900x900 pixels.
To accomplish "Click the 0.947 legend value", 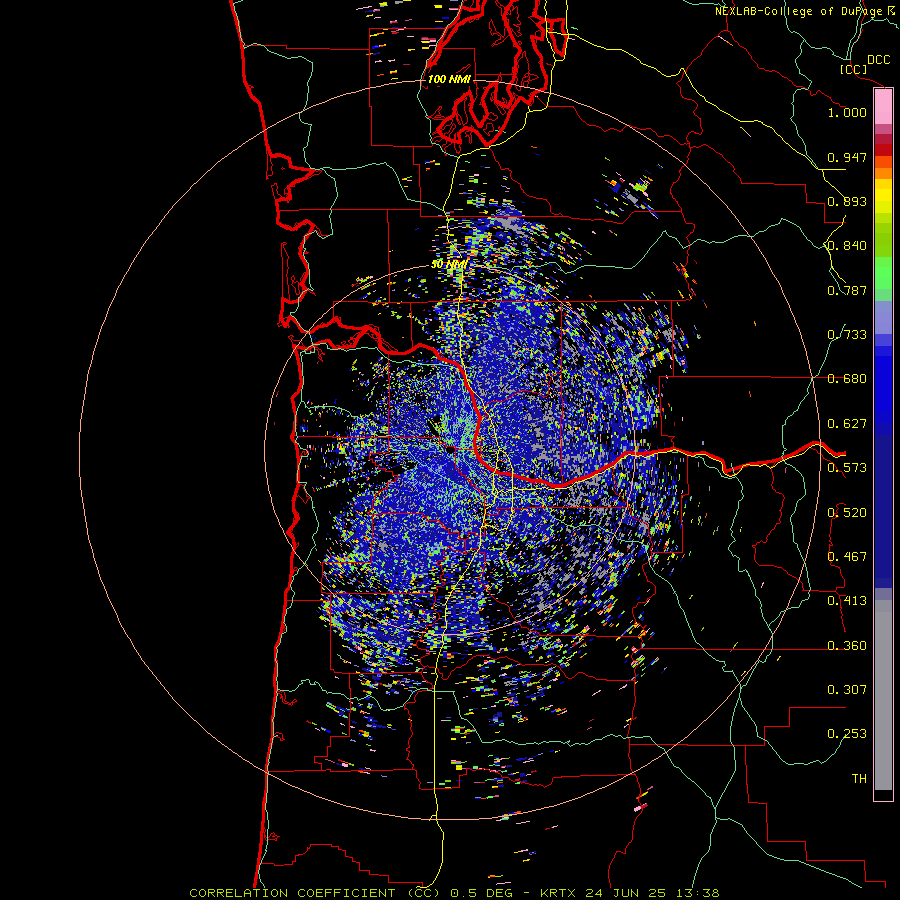I will tap(847, 157).
